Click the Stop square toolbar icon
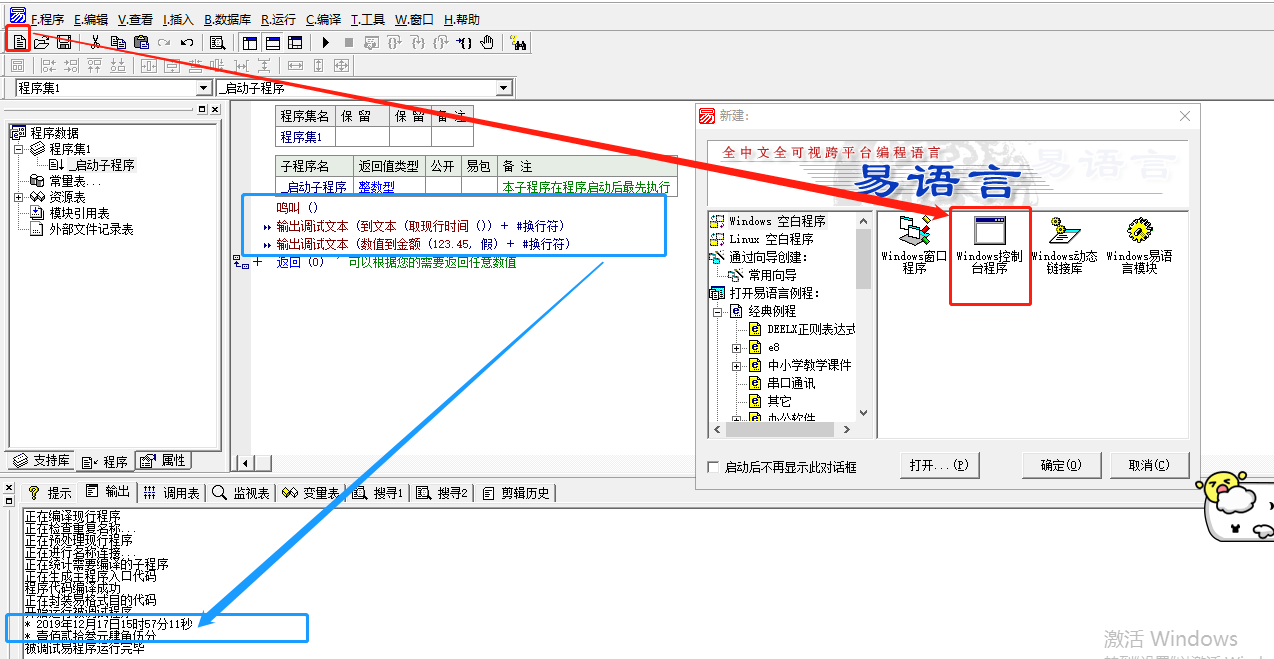This screenshot has height=659, width=1274. coord(348,42)
